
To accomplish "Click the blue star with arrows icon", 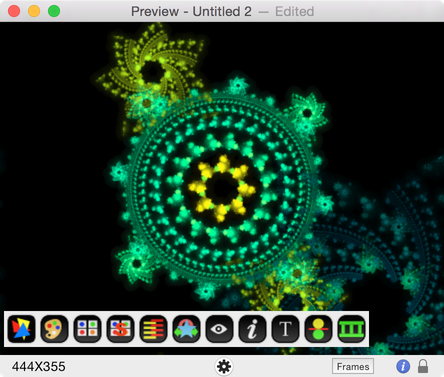I will (x=186, y=329).
